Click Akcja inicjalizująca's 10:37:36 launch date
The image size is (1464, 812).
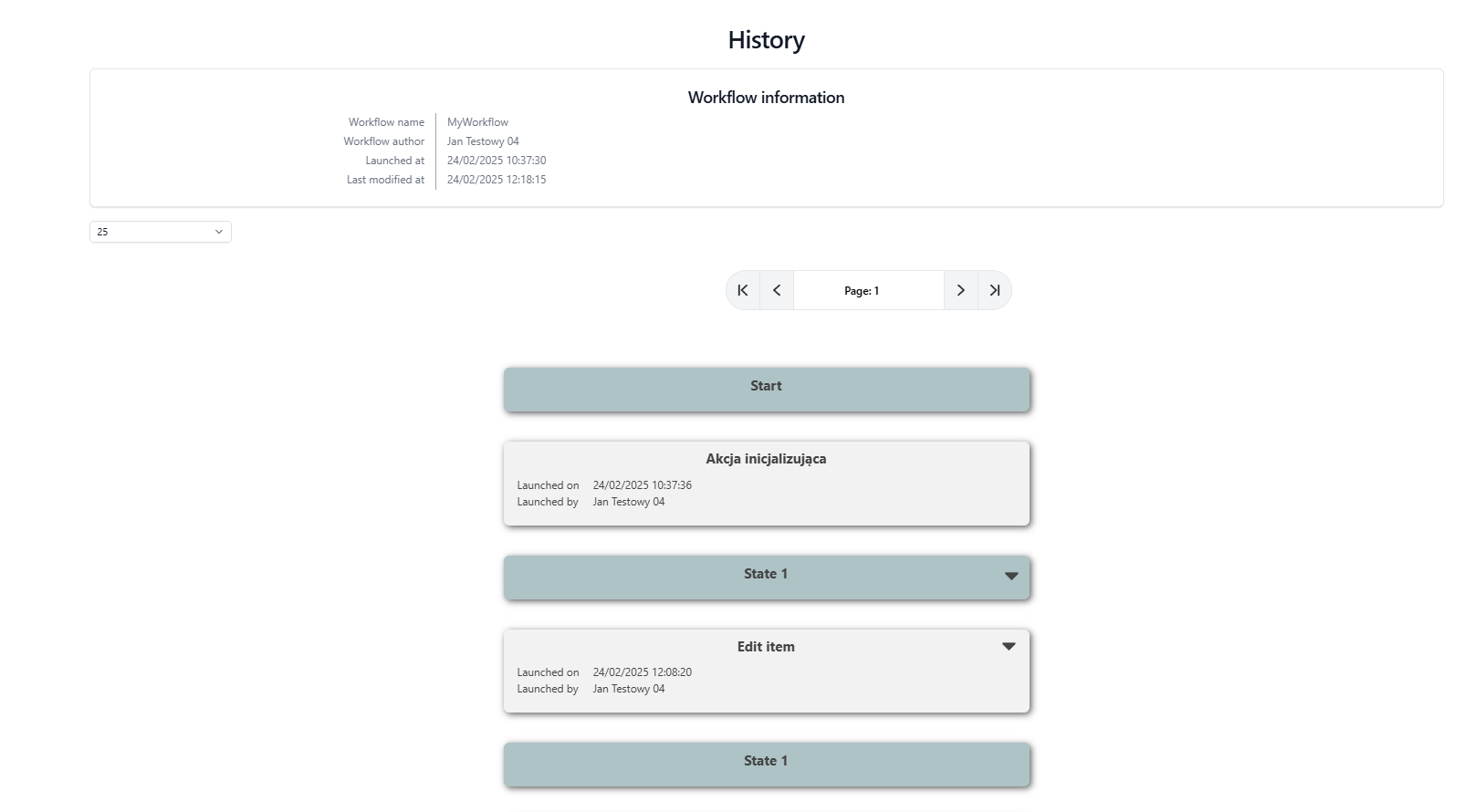tap(642, 485)
